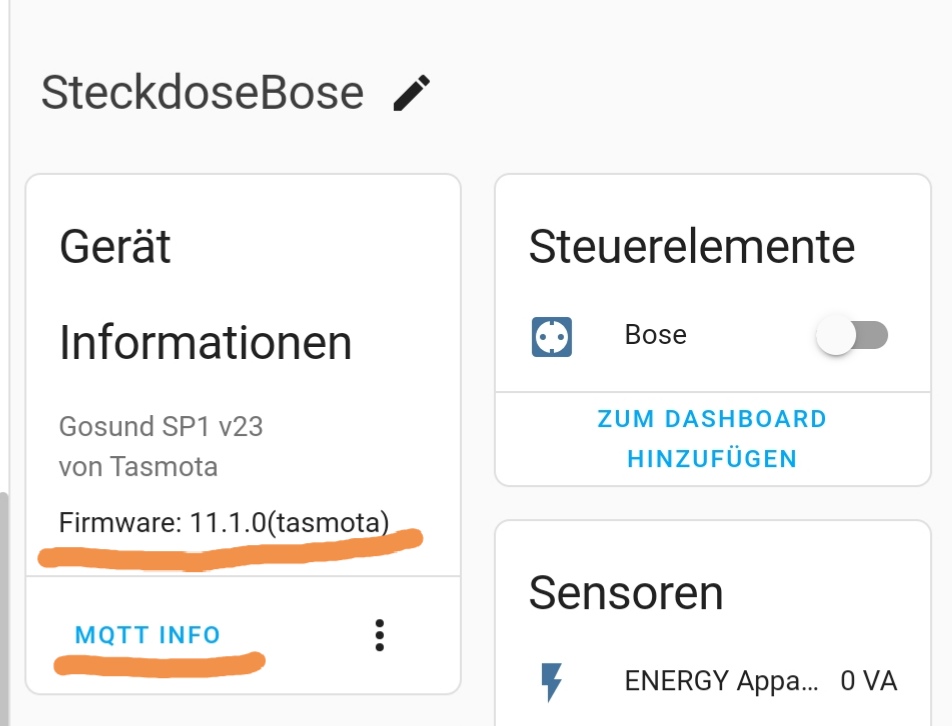Select the Bose entity label
The image size is (952, 726).
click(x=655, y=335)
